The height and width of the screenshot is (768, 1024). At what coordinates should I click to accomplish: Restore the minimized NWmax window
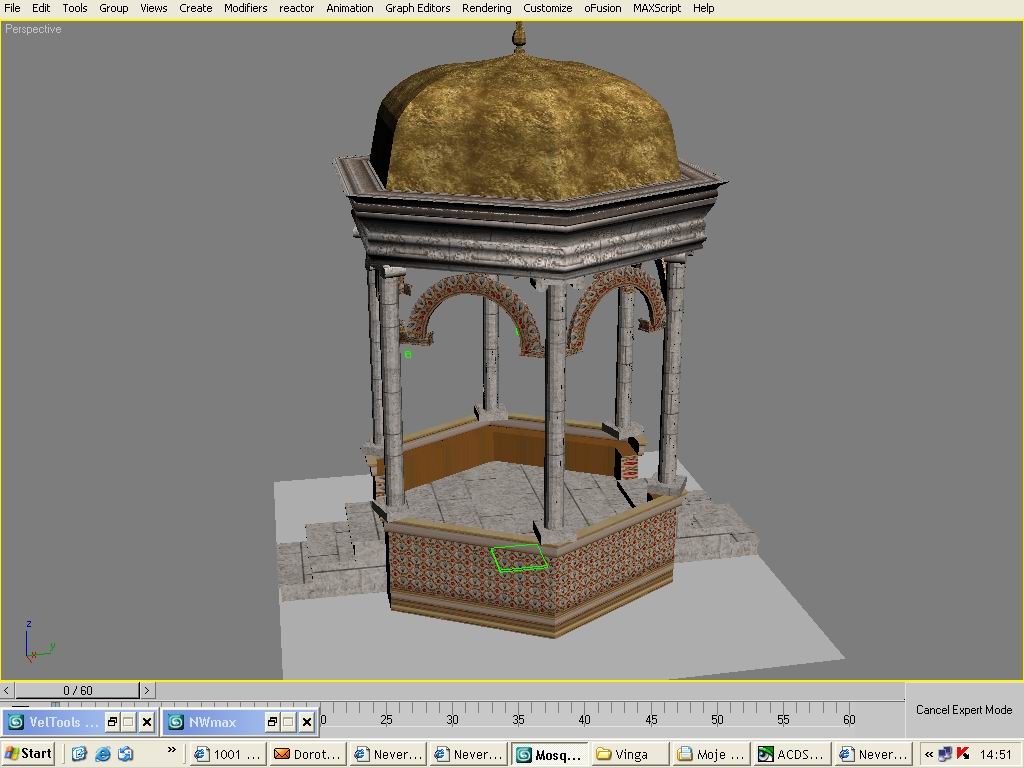coord(272,722)
